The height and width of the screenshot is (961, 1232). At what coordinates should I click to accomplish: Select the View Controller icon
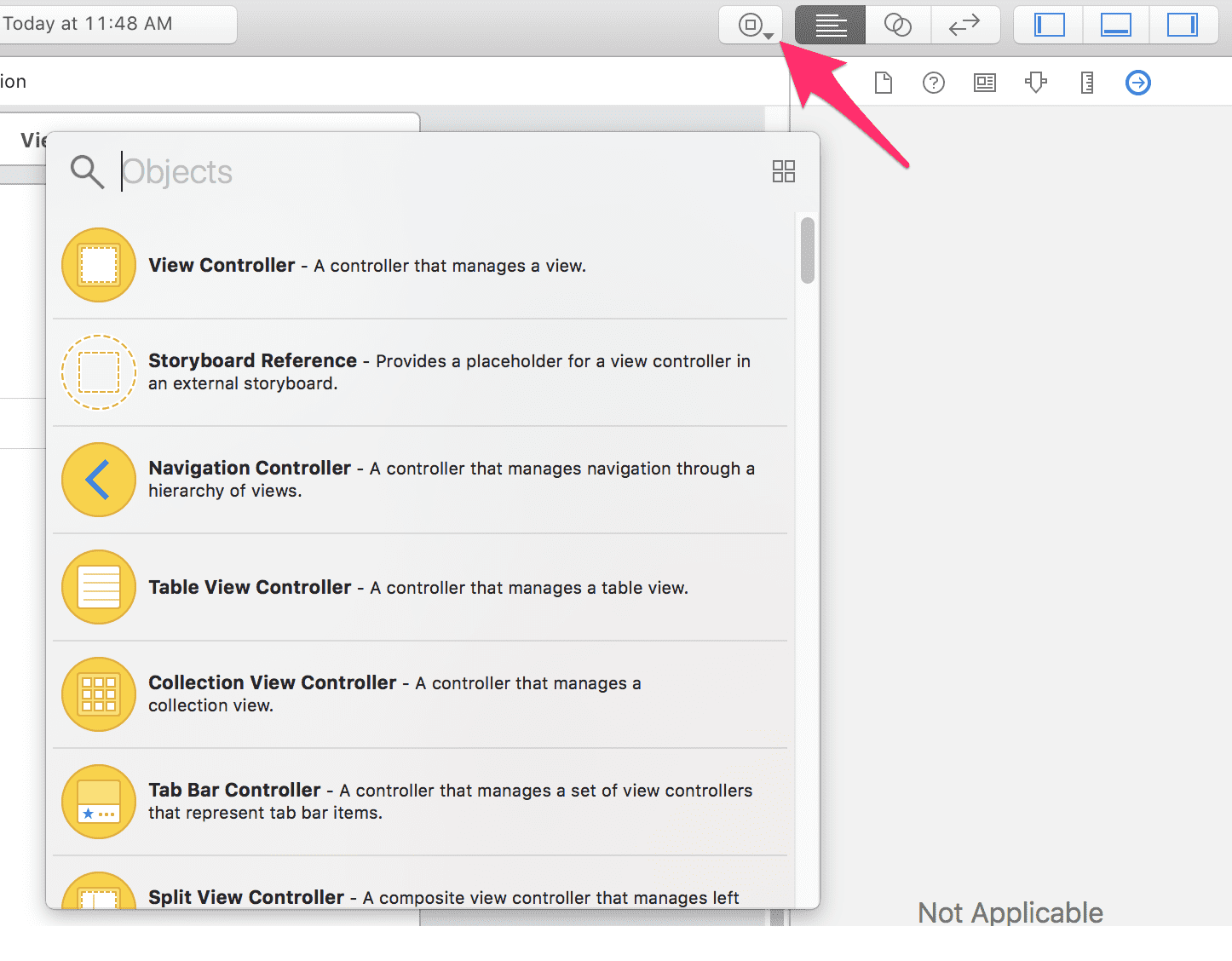point(99,265)
